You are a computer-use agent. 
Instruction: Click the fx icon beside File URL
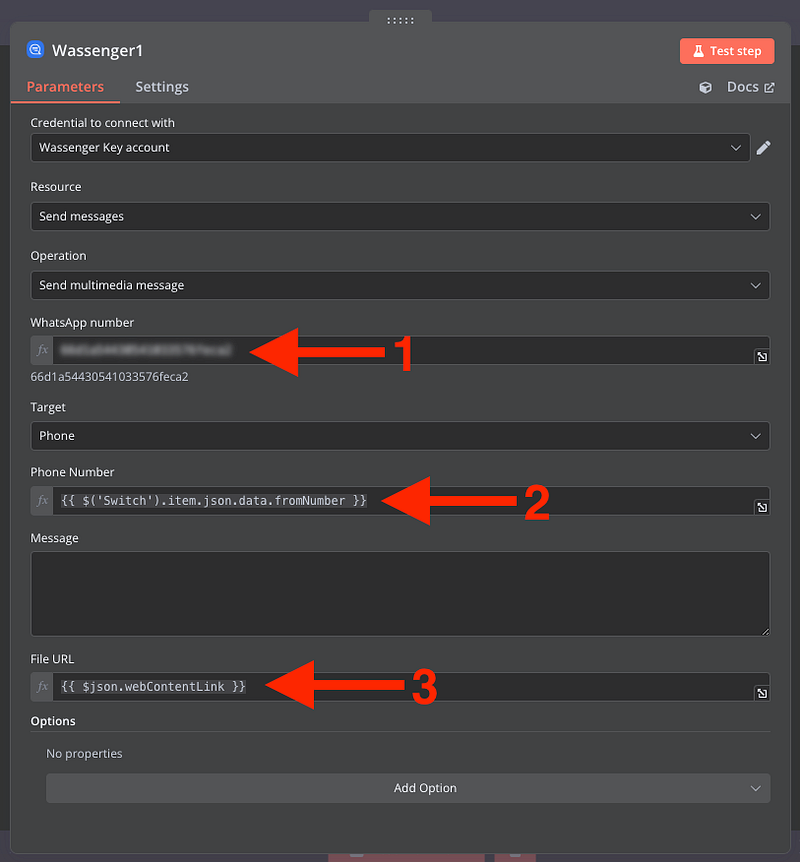42,687
